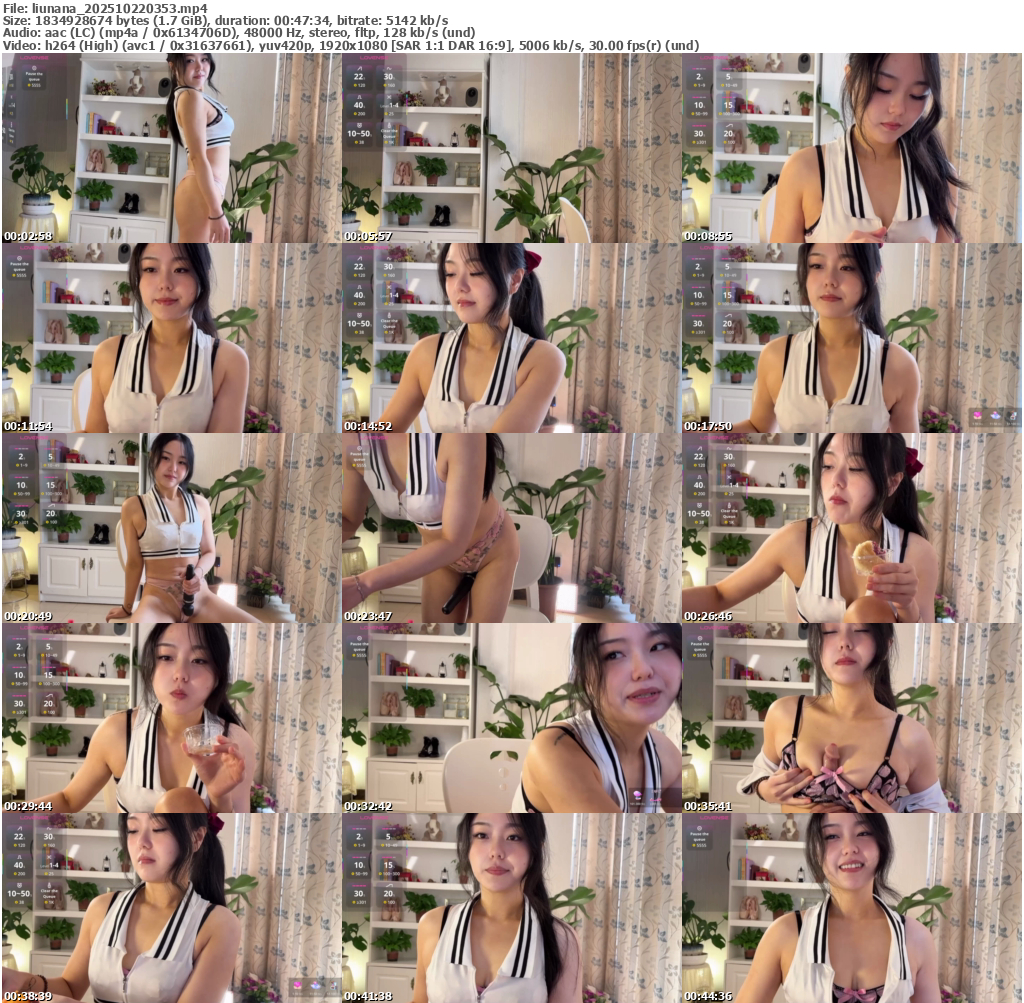This screenshot has height=1003, width=1024.
Task: Select the thumbnail stamped 00:26:46
Action: (852, 528)
